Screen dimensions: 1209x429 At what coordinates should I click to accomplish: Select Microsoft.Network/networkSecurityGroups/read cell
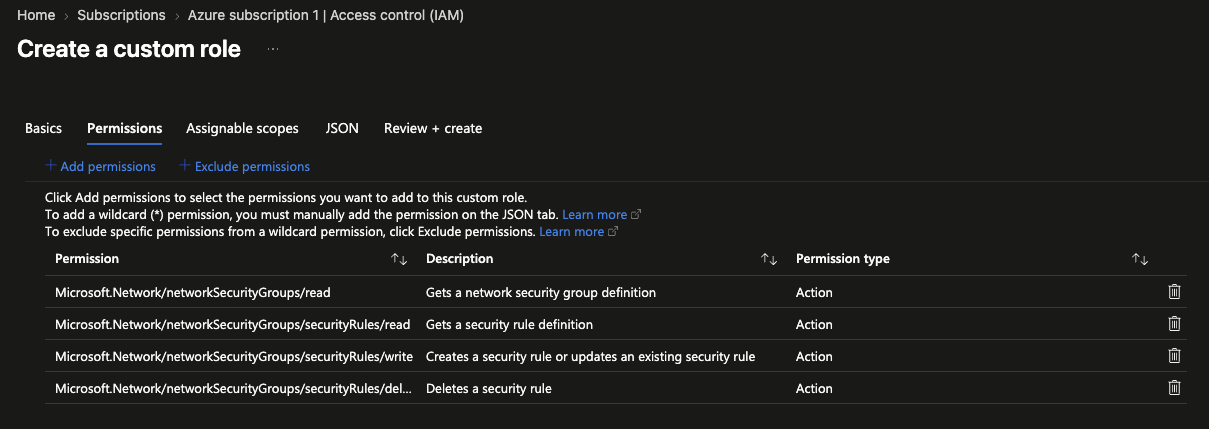click(193, 292)
